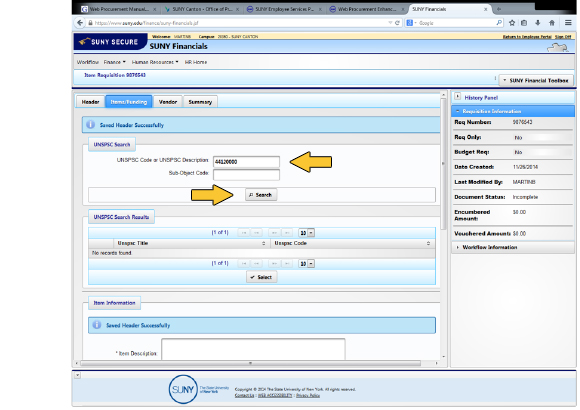Click the Item Description text area

tap(253, 349)
